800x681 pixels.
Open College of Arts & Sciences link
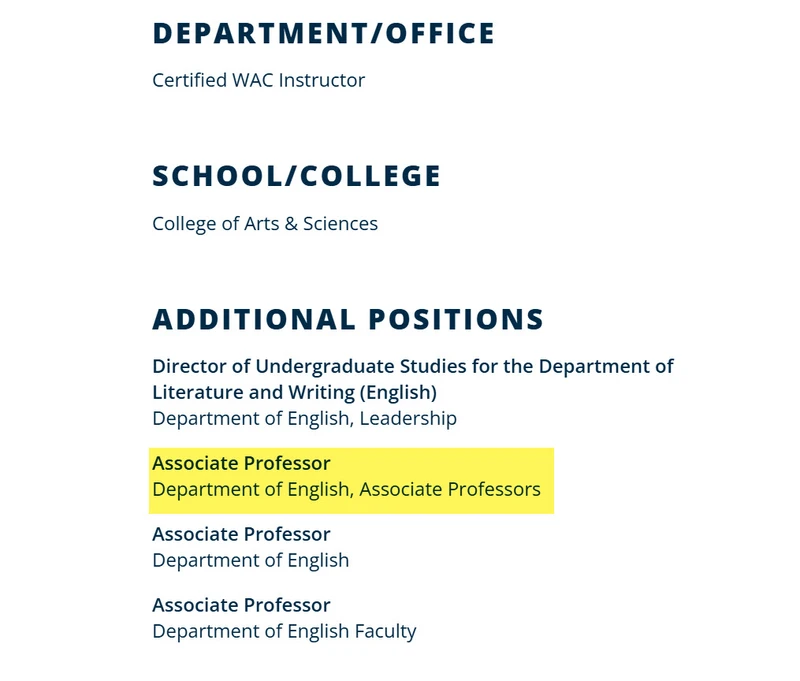click(265, 224)
